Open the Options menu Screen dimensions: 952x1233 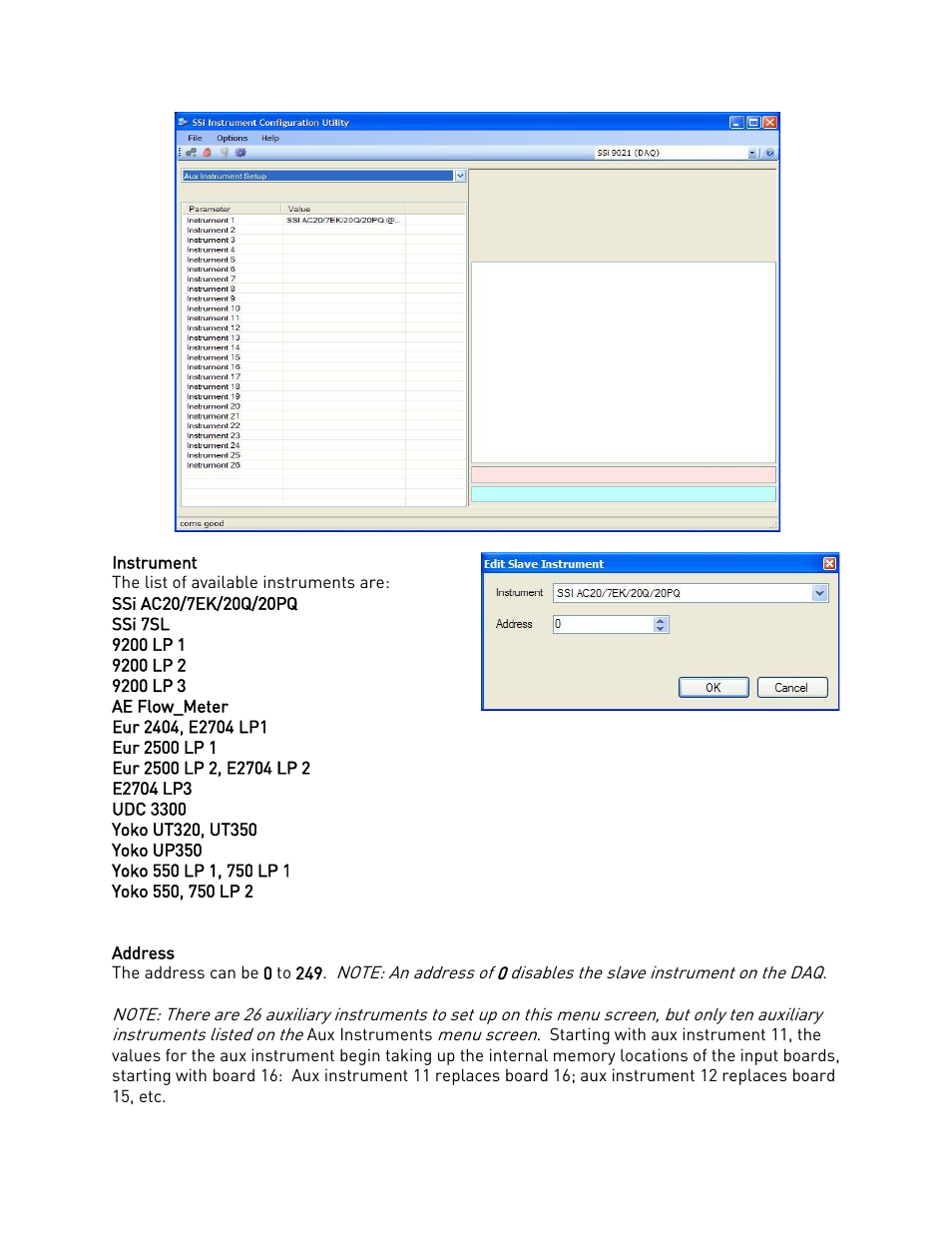click(x=232, y=139)
